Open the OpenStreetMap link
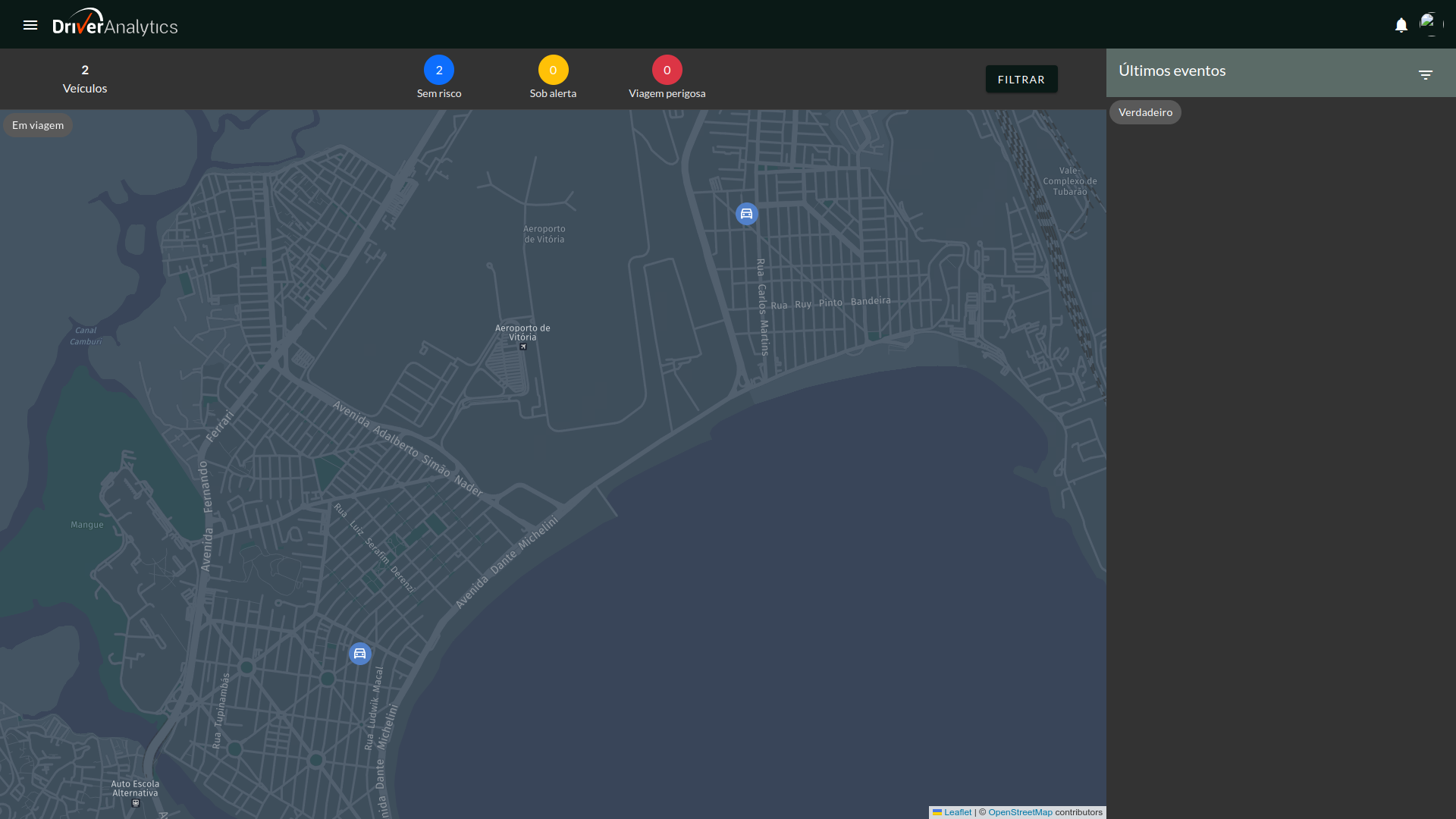Image resolution: width=1456 pixels, height=819 pixels. [x=1019, y=812]
